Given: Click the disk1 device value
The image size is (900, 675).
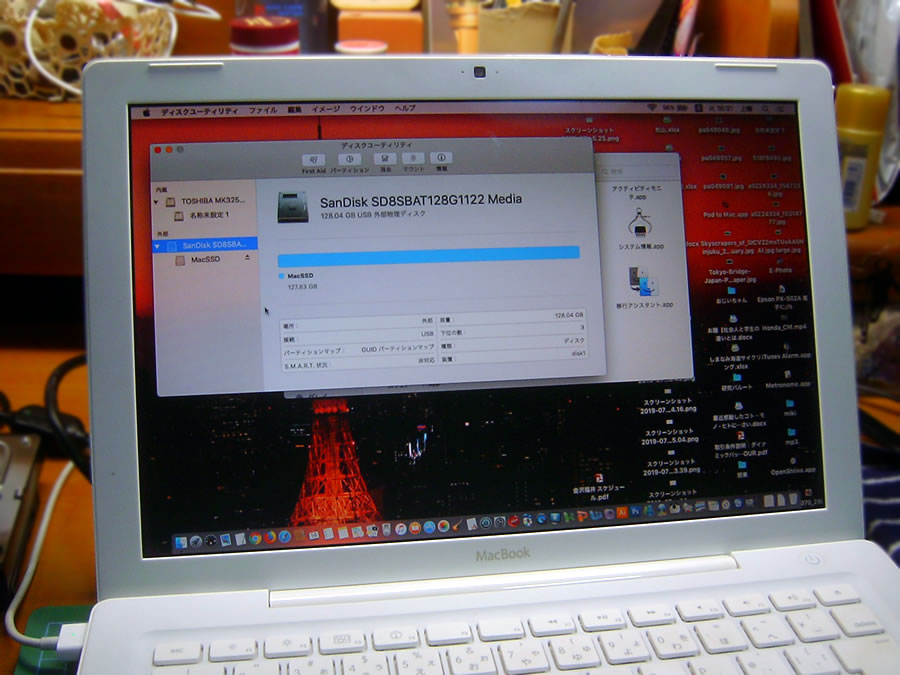Looking at the screenshot, I should point(579,354).
